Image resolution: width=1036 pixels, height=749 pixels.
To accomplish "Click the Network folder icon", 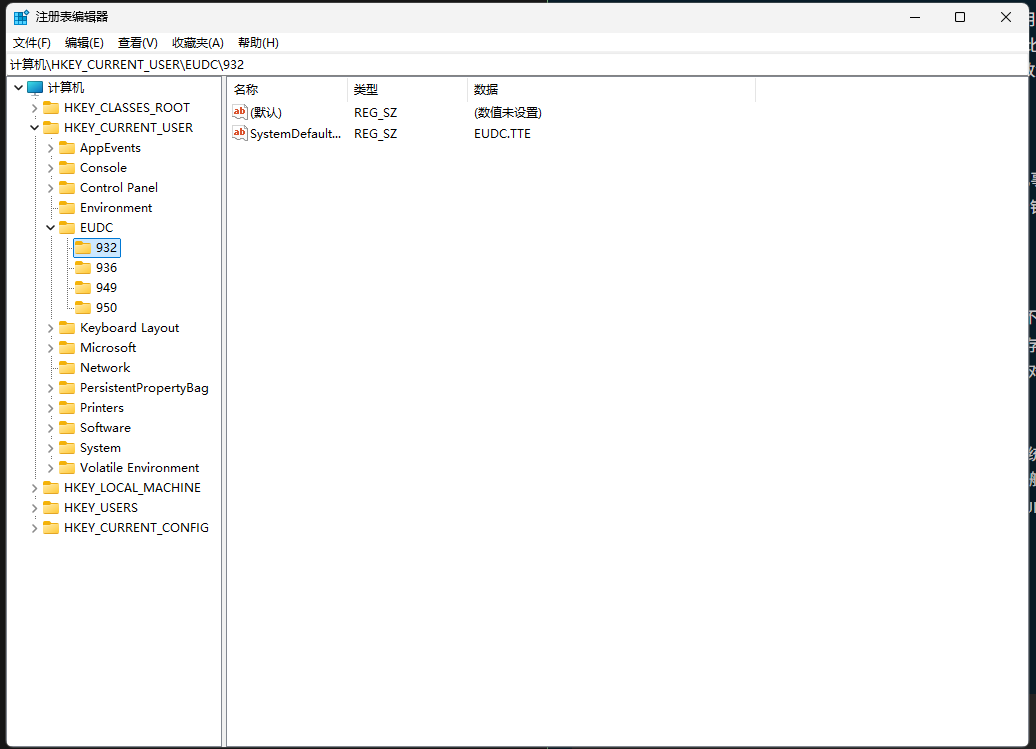I will [67, 368].
